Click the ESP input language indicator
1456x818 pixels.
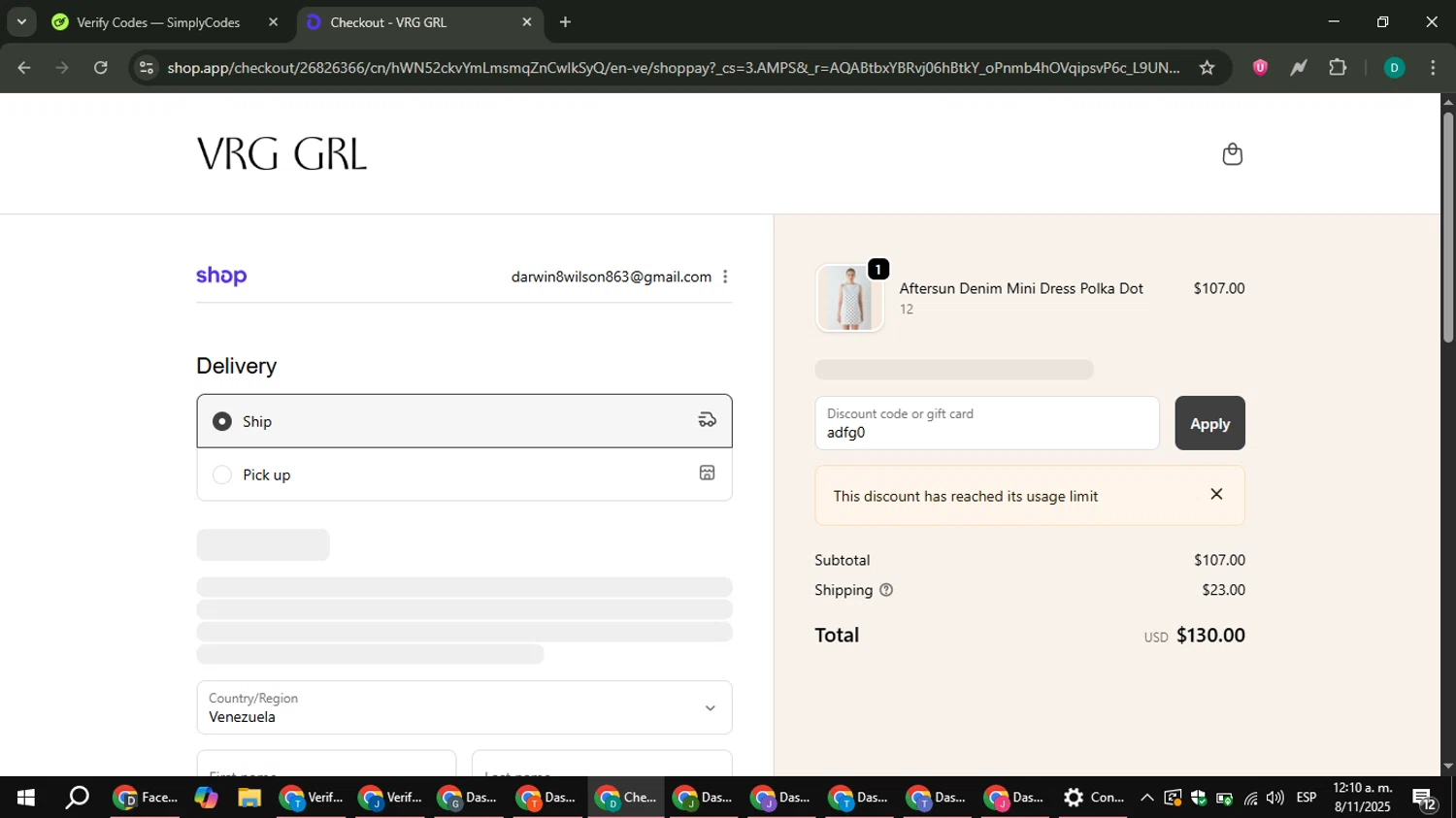[1307, 798]
